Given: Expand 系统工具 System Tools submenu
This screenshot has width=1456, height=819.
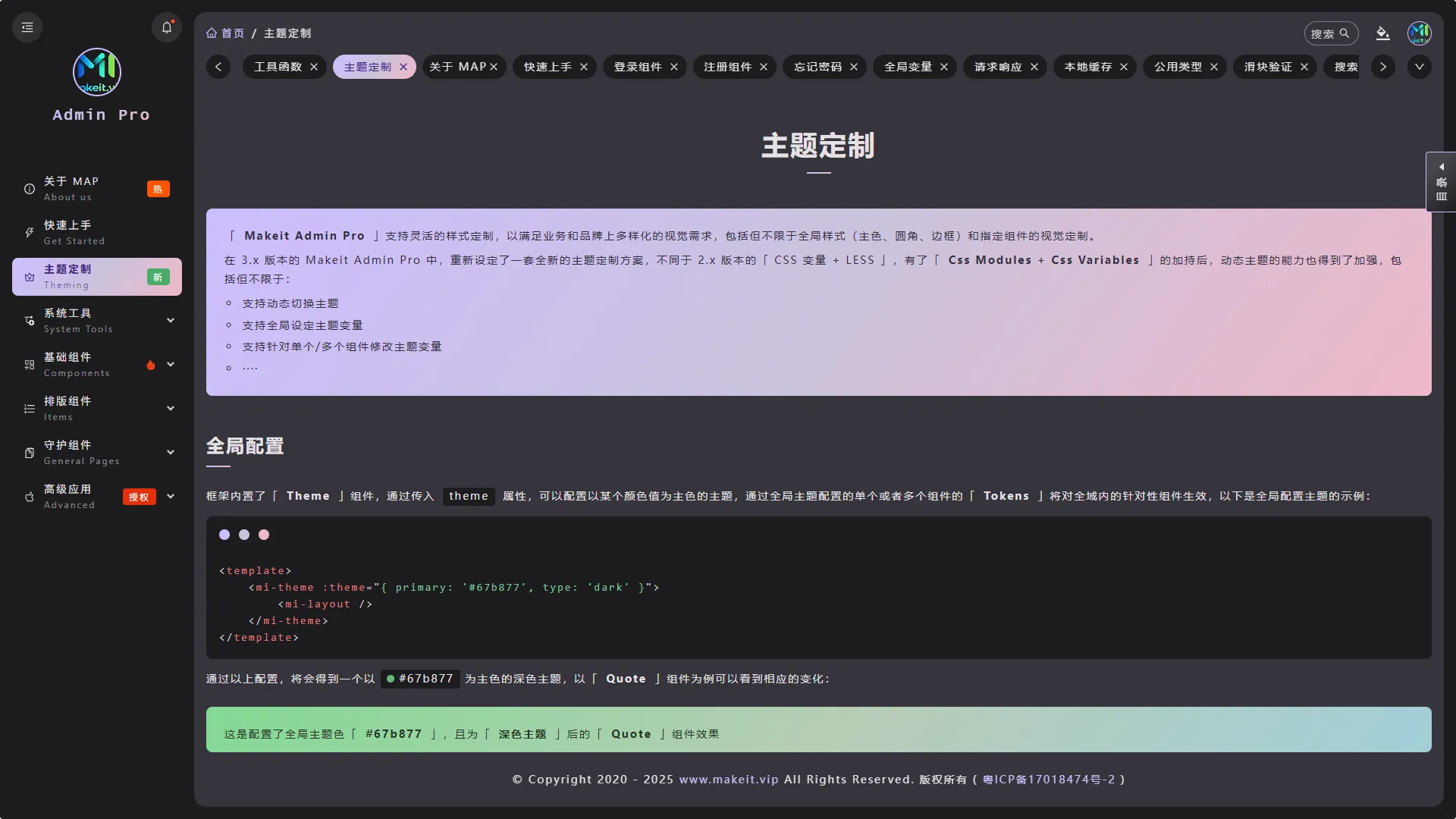Looking at the screenshot, I should (97, 321).
